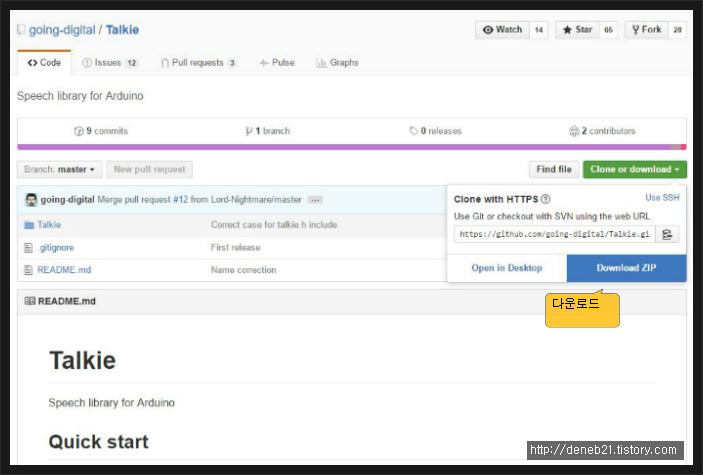703x475 pixels.
Task: Click the Use SSH link
Action: click(662, 198)
